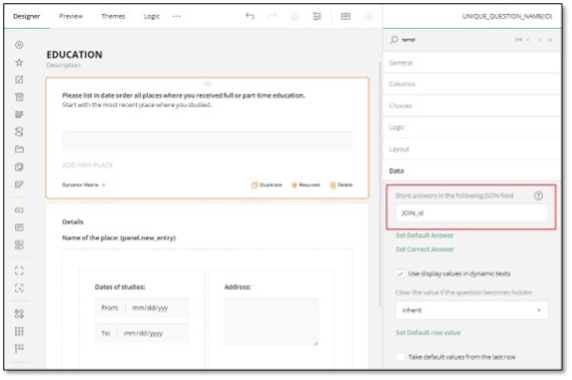The image size is (572, 380).
Task: Toggle Use display values in dynamic texts
Action: 400,274
